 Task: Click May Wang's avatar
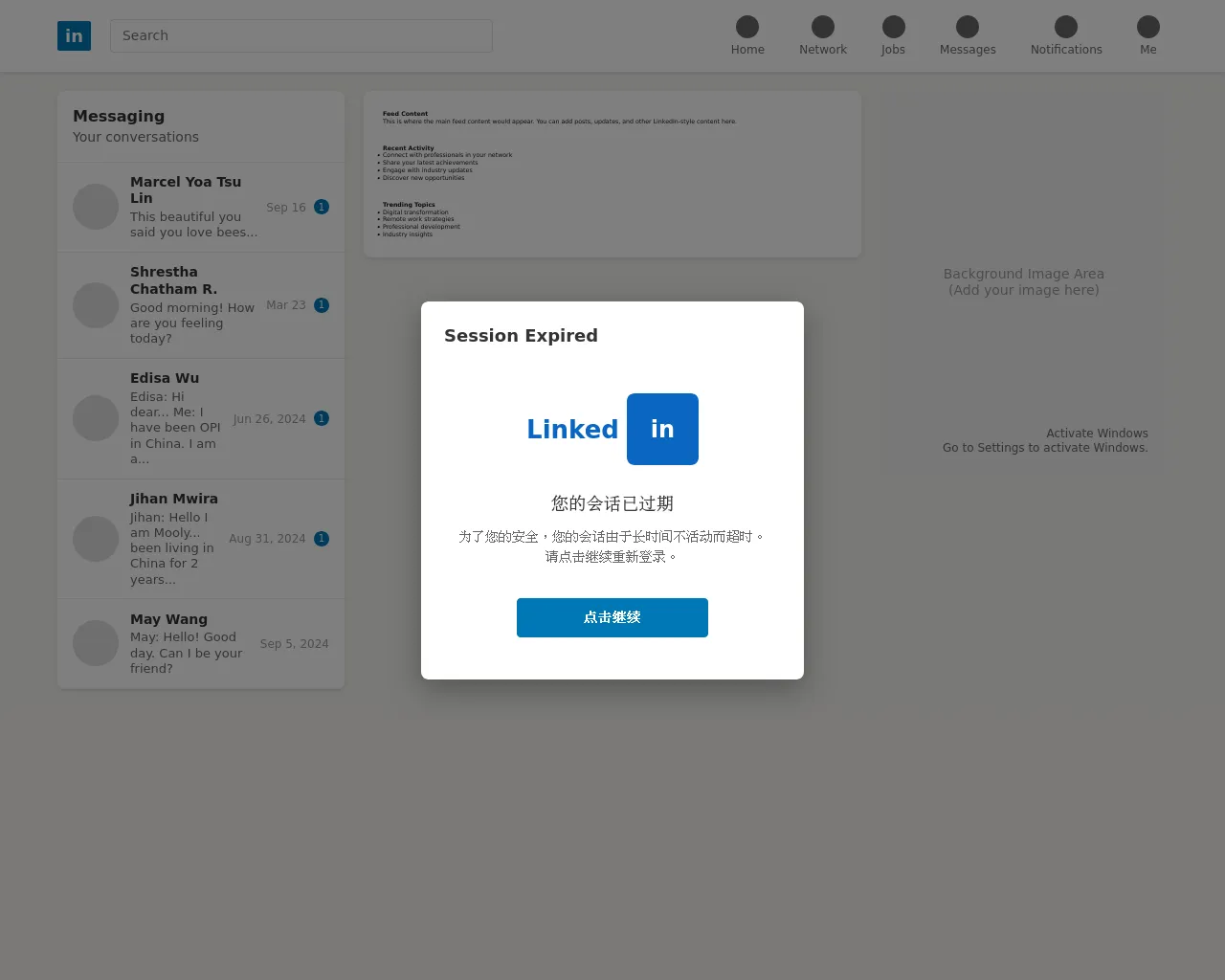(x=96, y=643)
